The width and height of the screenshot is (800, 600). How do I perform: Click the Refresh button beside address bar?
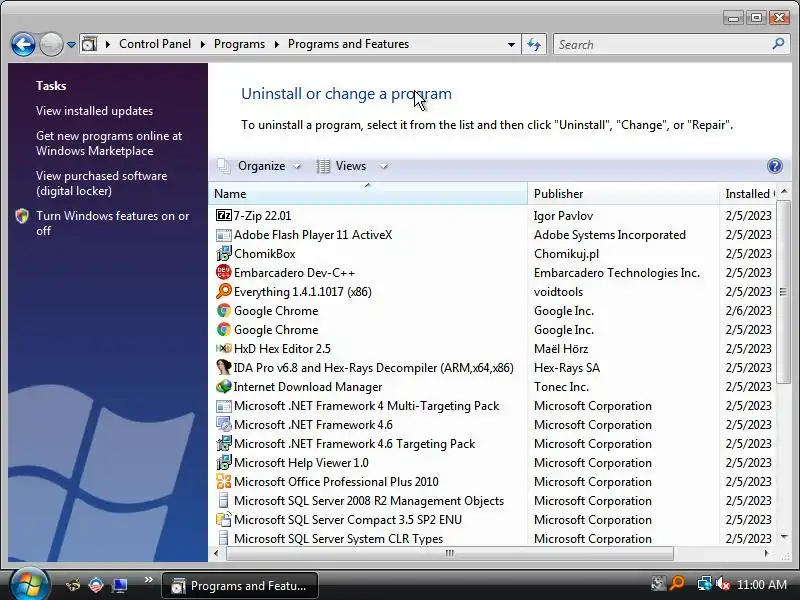point(534,44)
